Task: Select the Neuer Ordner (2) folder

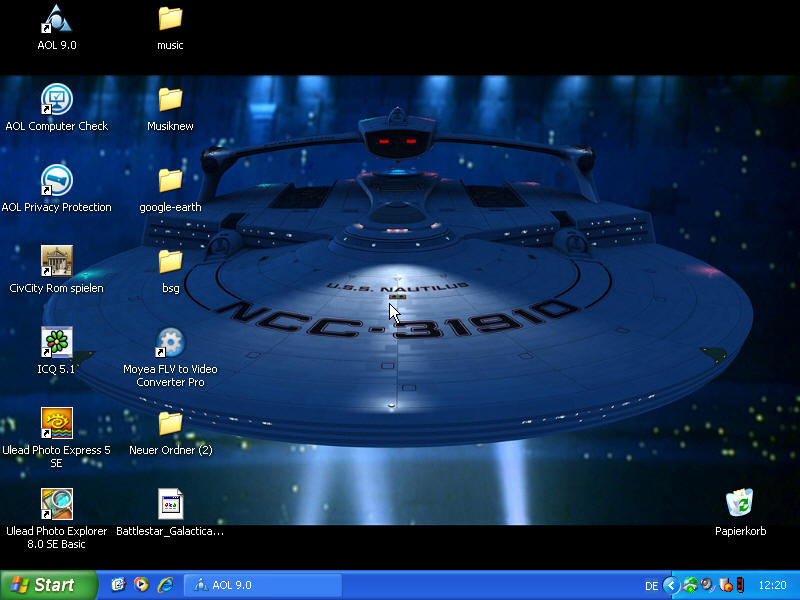Action: [170, 424]
